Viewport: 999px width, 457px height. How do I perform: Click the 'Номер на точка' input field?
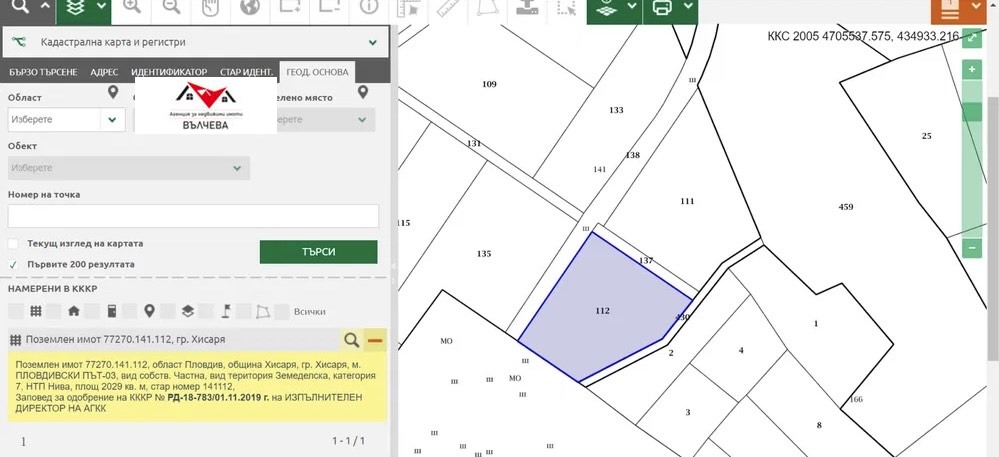193,216
